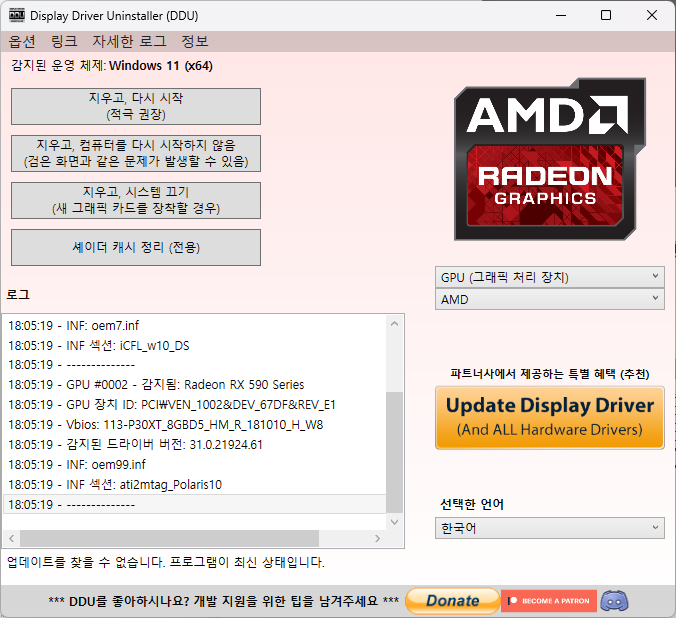This screenshot has height=618, width=676.
Task: Click the log scroll-down arrow
Action: click(x=394, y=522)
